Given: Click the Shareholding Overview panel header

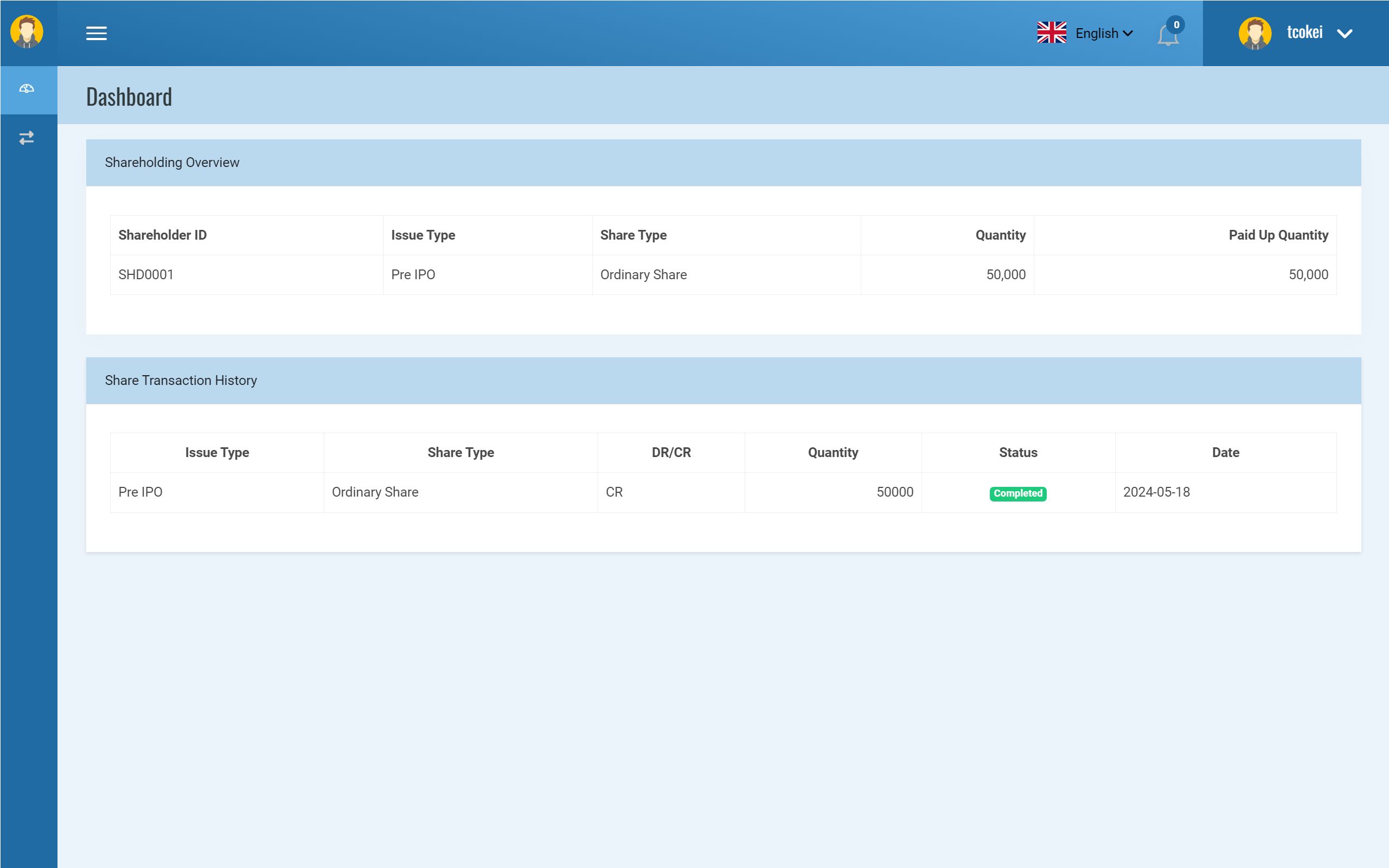Looking at the screenshot, I should coord(172,163).
